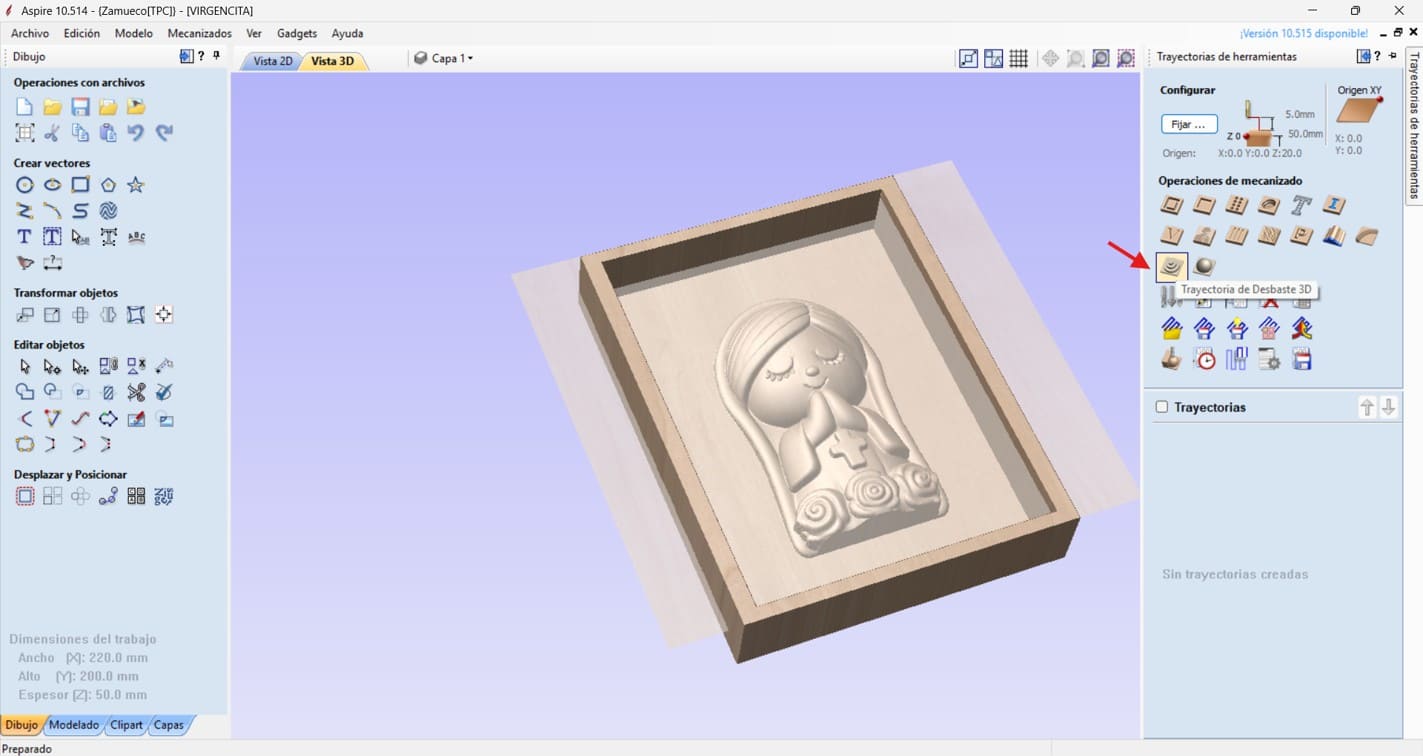Select the spiral texture vector tool
The height and width of the screenshot is (756, 1423).
coord(108,211)
